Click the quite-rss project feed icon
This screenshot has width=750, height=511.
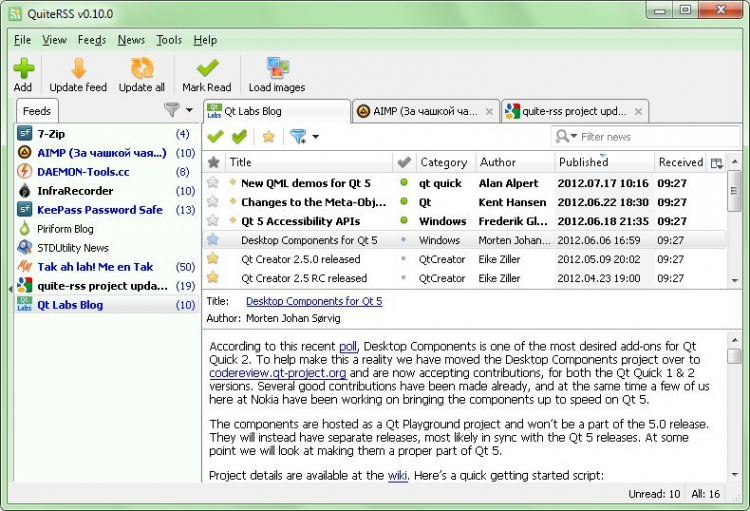24,286
